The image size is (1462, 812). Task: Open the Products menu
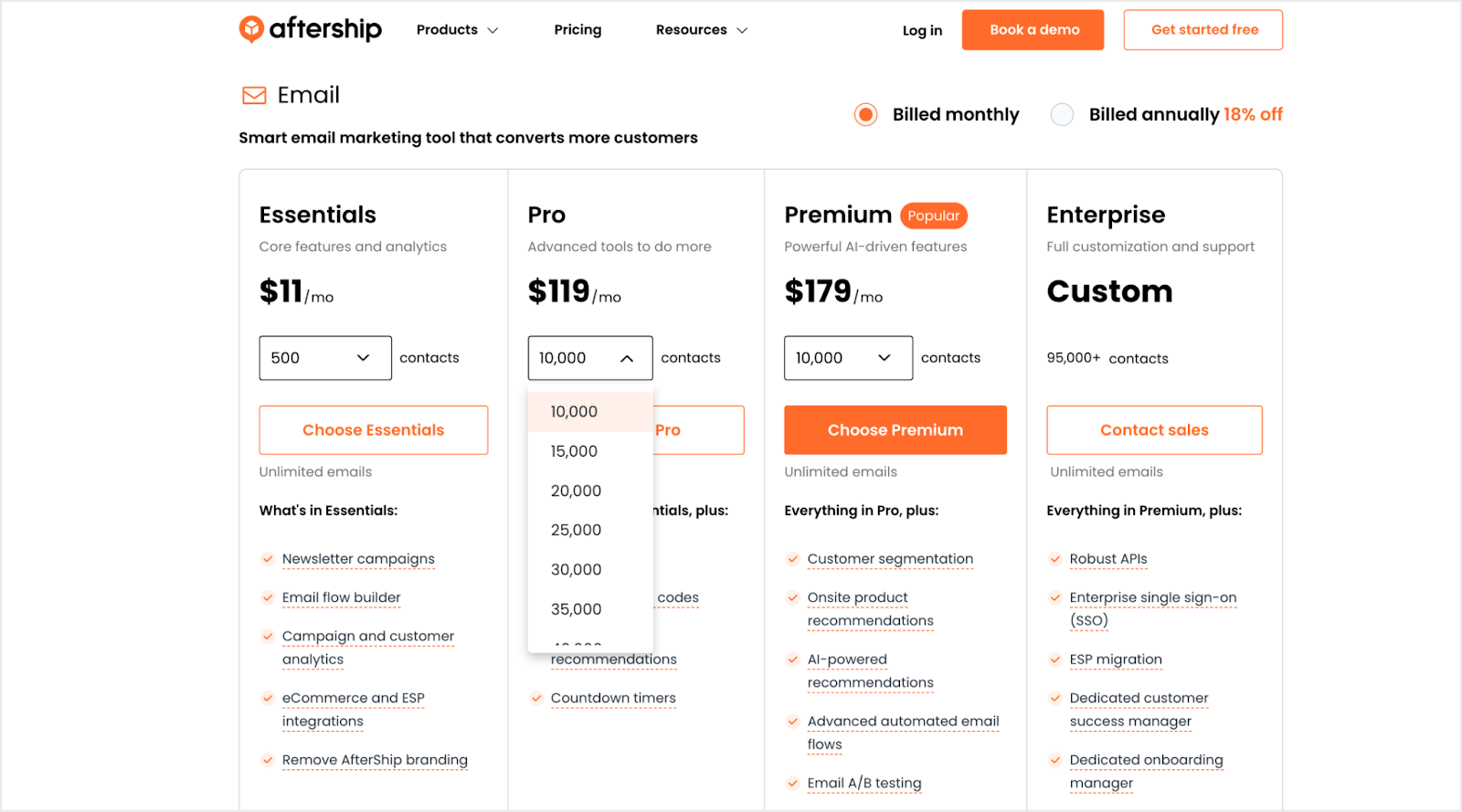457,30
